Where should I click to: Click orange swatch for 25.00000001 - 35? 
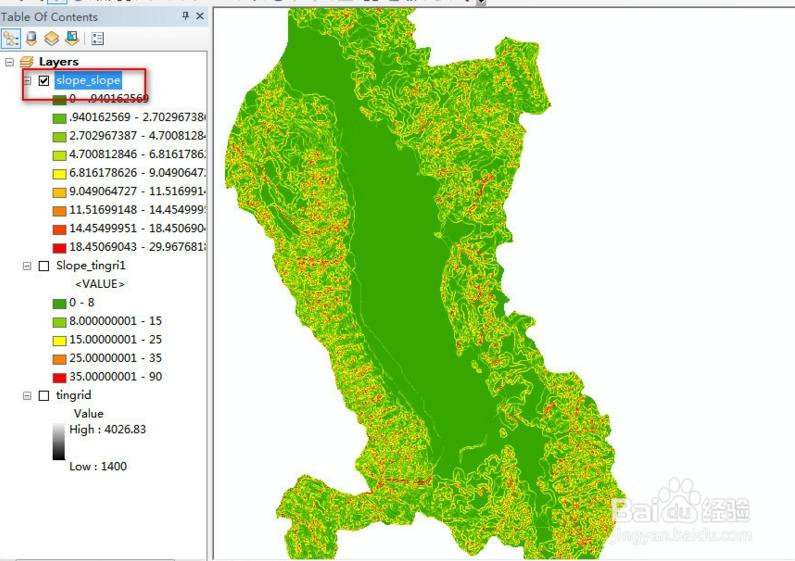coord(59,359)
